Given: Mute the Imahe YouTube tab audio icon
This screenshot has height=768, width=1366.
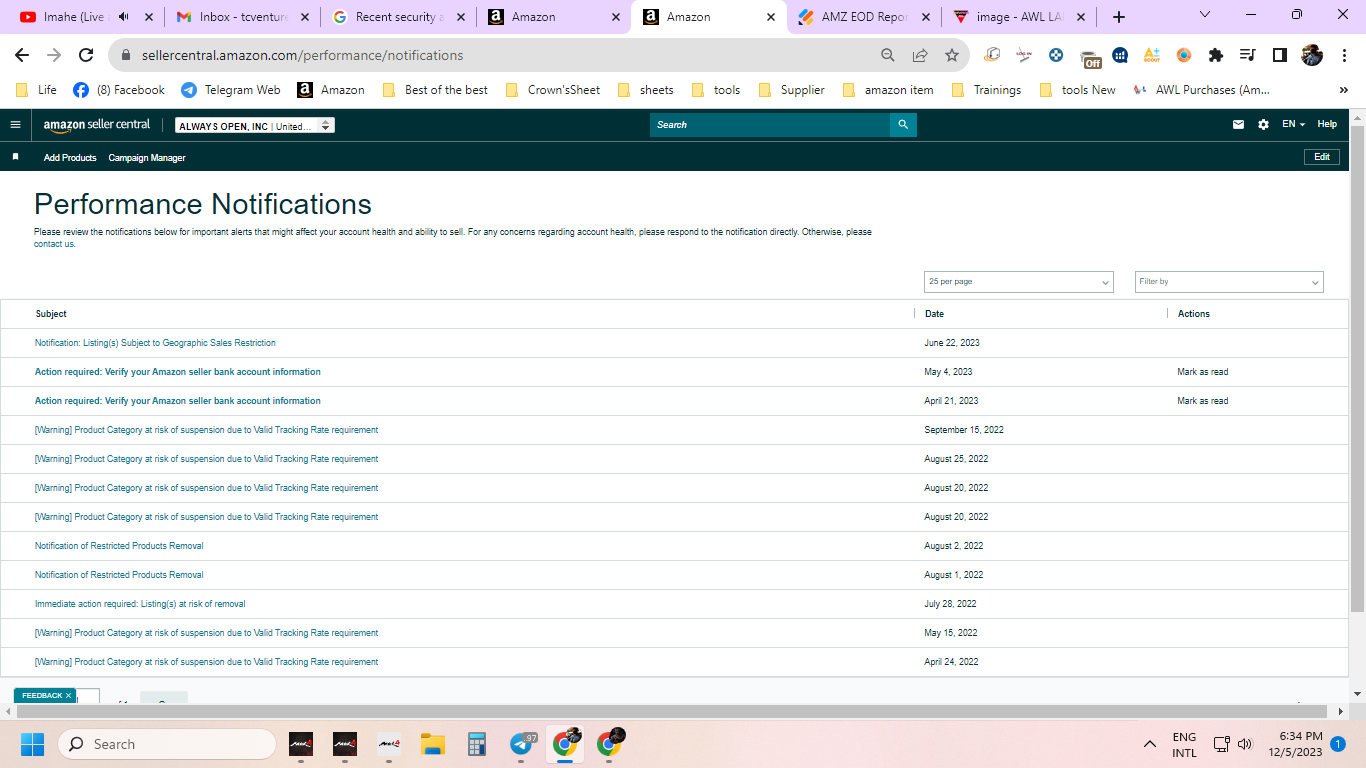Looking at the screenshot, I should [x=123, y=17].
